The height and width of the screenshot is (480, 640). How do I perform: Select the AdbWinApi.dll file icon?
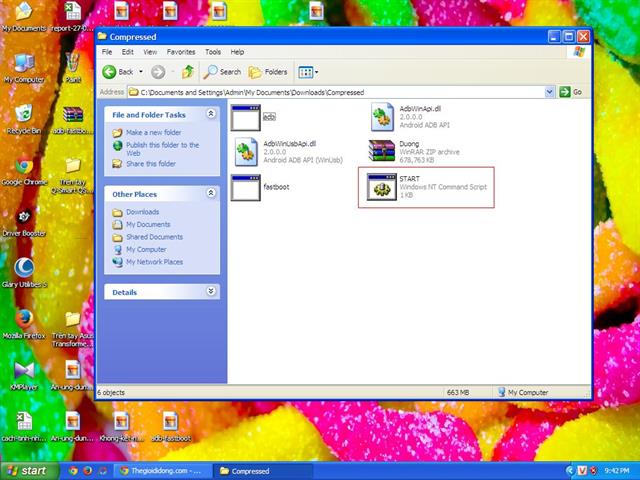382,117
